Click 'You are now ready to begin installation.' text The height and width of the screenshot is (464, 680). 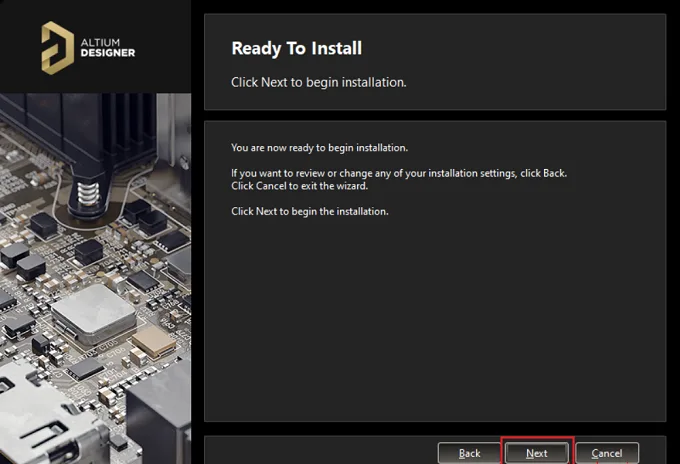[320, 147]
